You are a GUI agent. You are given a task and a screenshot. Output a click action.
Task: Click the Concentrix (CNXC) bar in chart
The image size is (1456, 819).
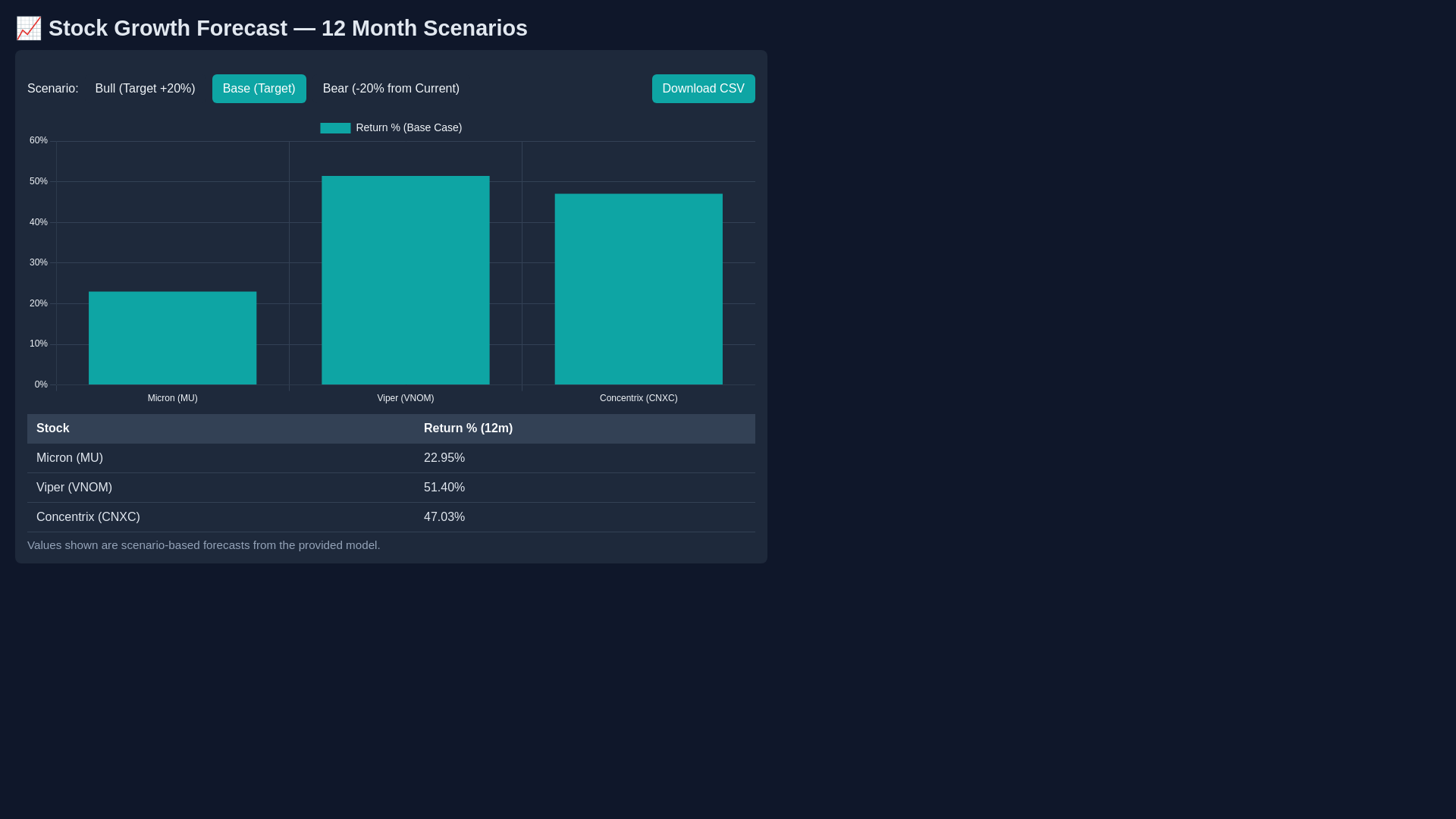tap(639, 289)
